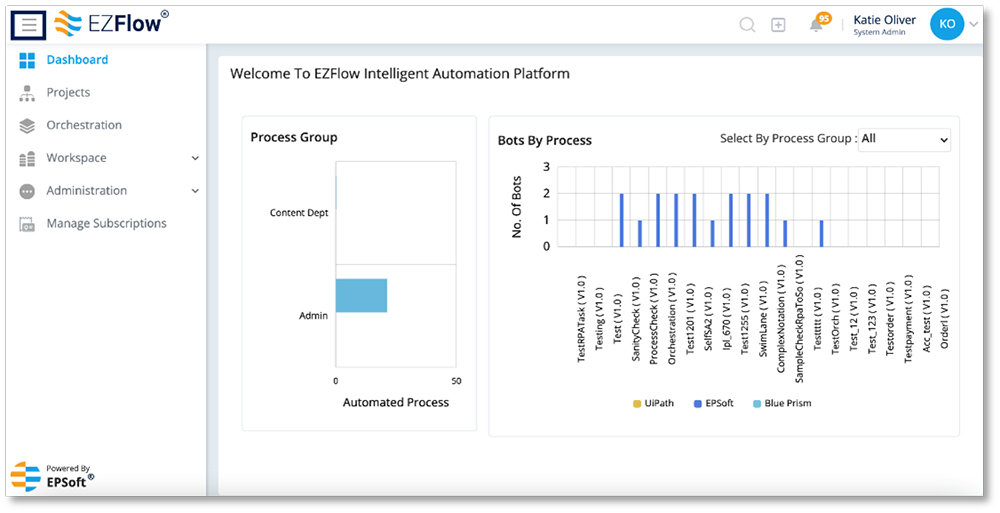Click the ProcessCheck ( V1.0 ) chart bar
1000x513 pixels.
coord(658,219)
